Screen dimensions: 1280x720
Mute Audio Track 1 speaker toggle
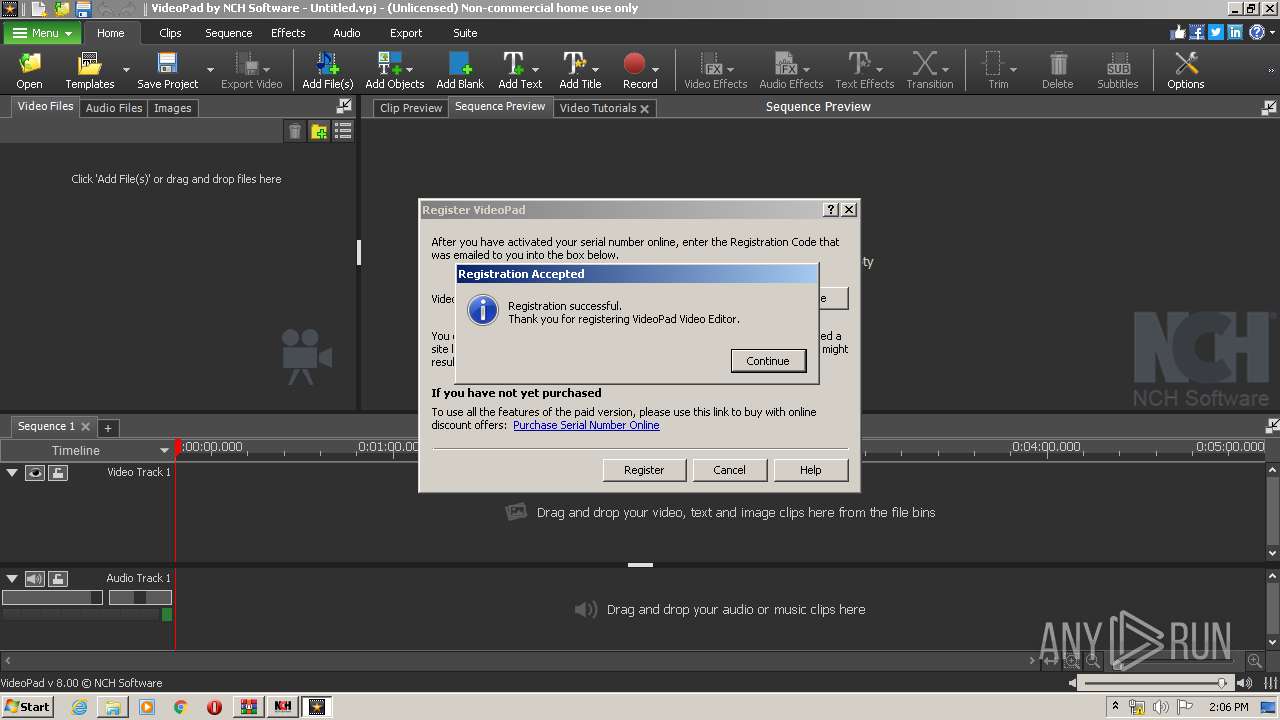point(35,578)
